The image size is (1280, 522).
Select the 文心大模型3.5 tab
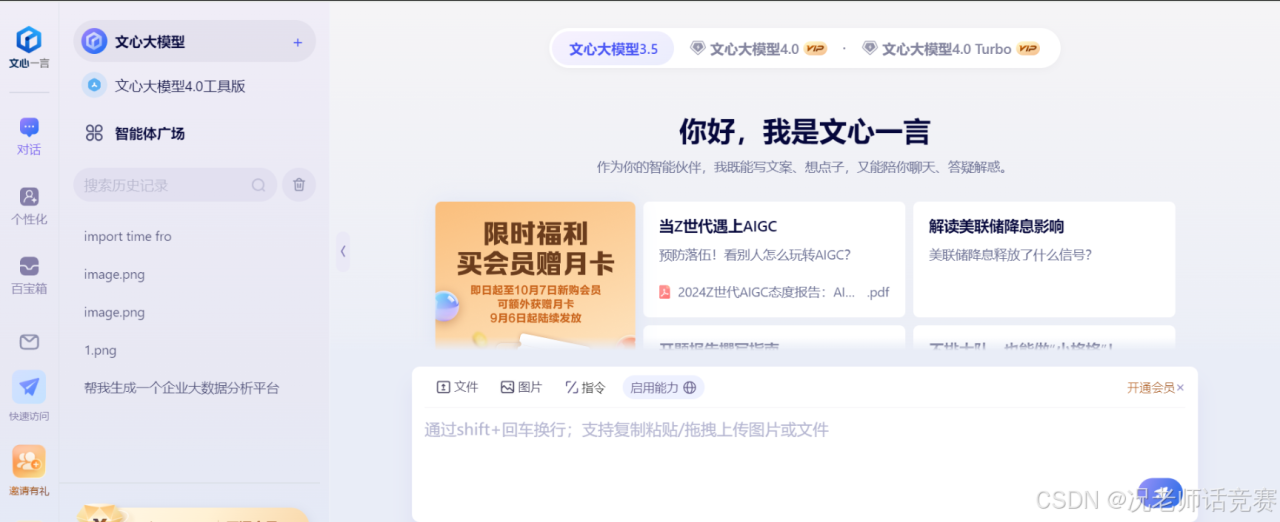tap(613, 49)
